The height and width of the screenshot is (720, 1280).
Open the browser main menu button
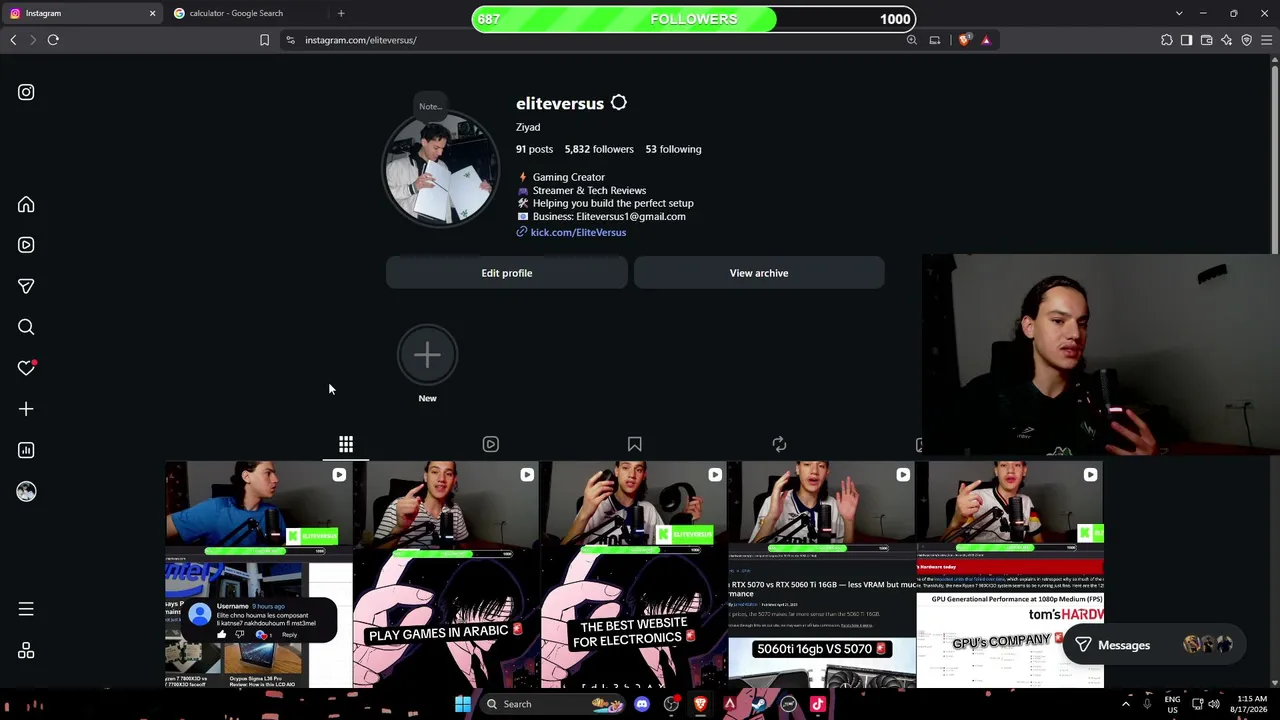point(1266,40)
